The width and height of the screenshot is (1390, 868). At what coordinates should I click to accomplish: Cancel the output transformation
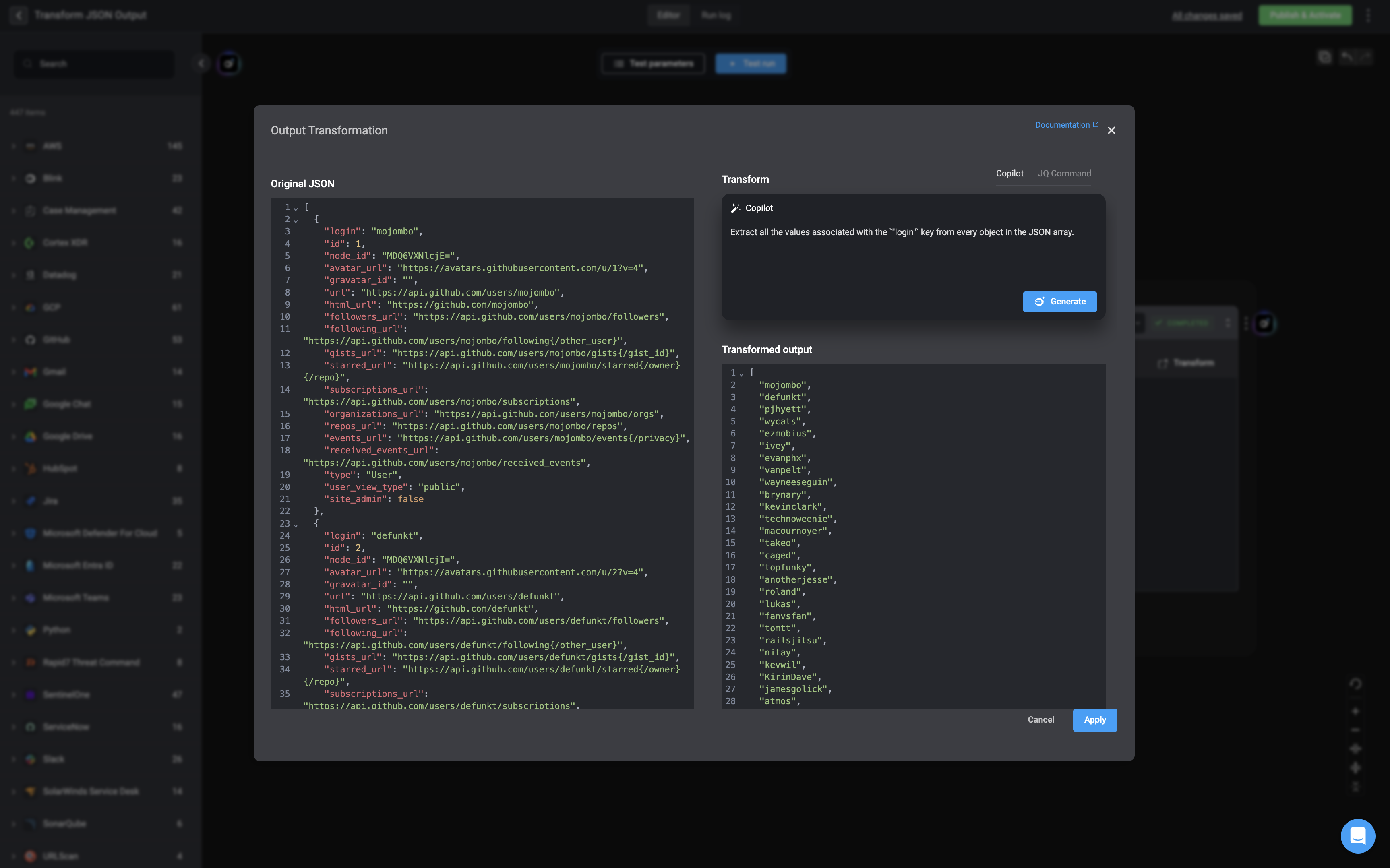1040,719
